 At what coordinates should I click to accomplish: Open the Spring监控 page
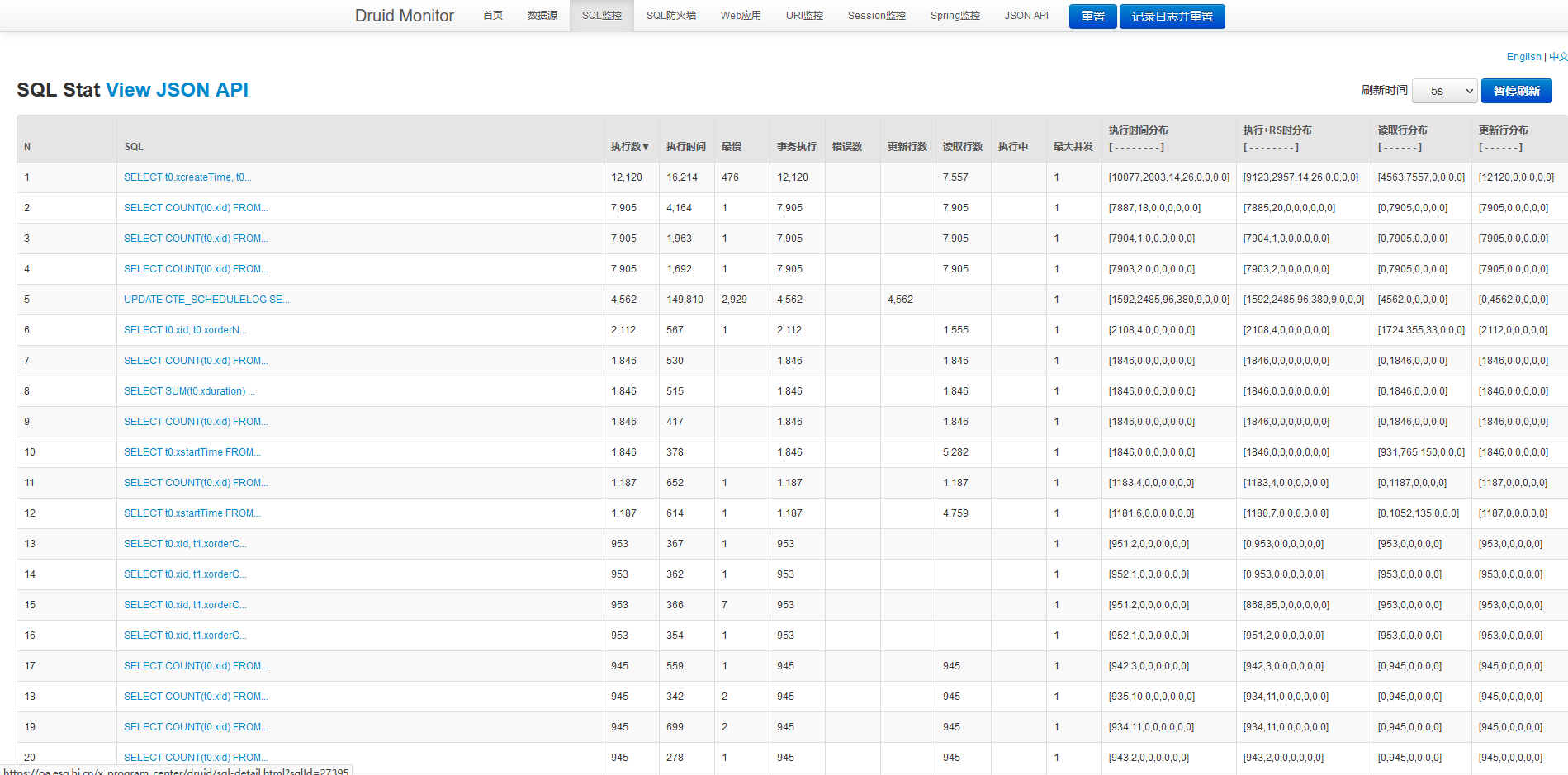tap(955, 16)
